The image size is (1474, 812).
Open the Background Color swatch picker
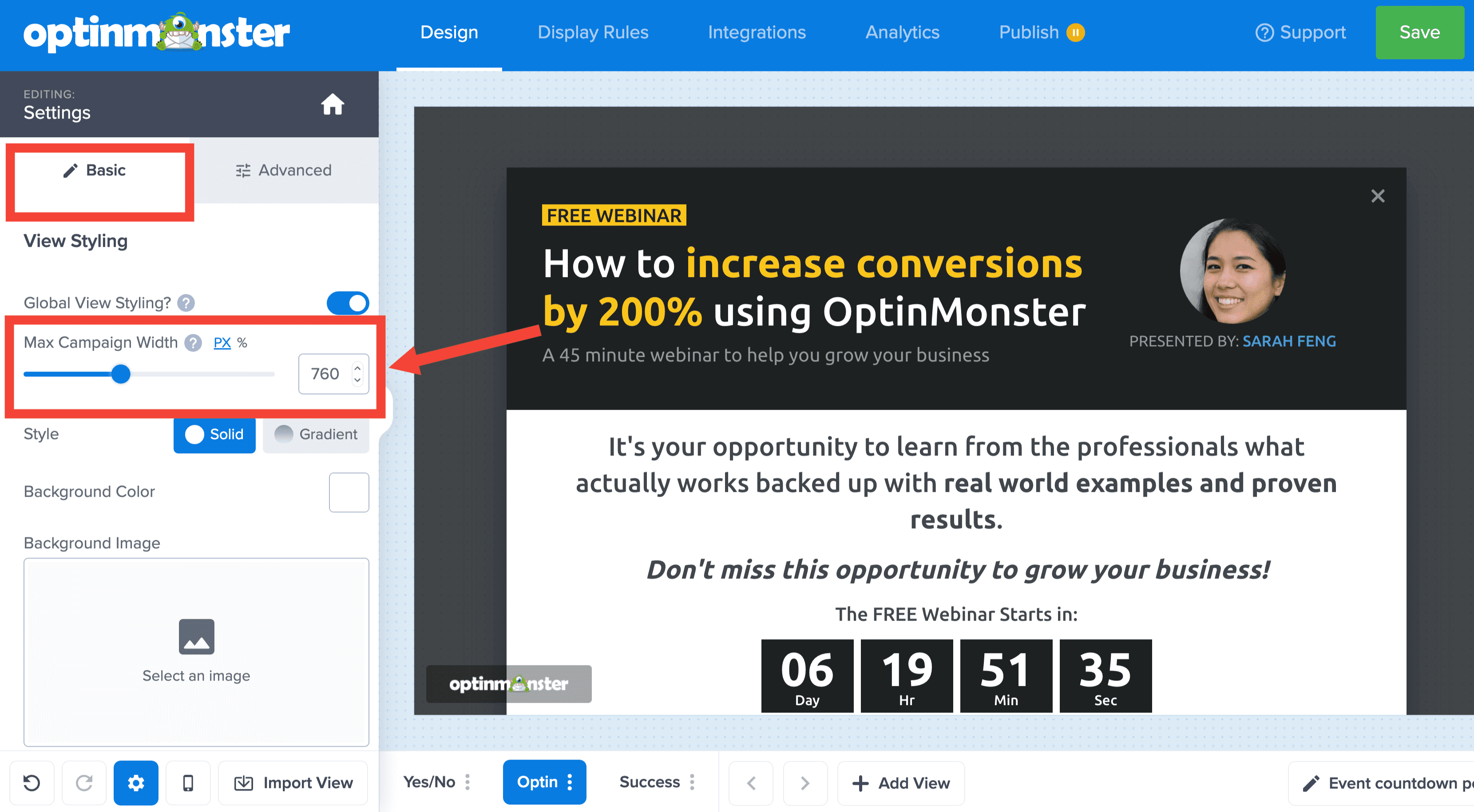click(x=349, y=492)
